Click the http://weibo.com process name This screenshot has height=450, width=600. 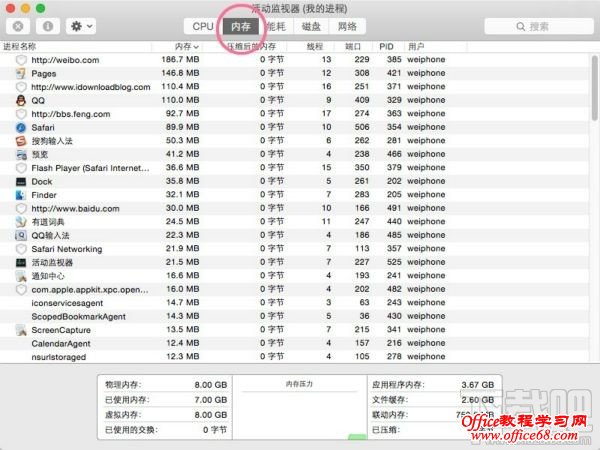65,60
